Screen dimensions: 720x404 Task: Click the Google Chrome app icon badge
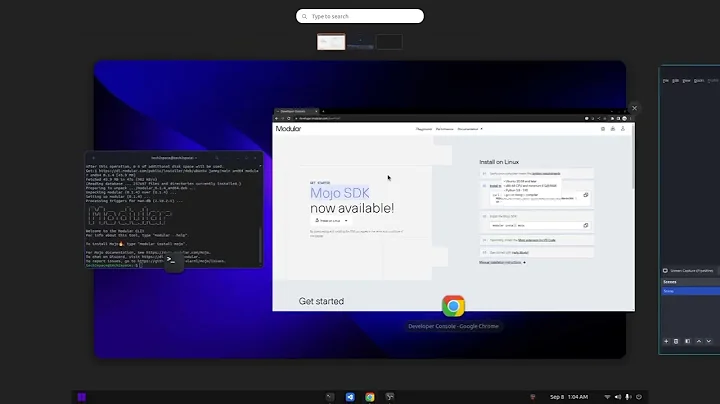453,306
